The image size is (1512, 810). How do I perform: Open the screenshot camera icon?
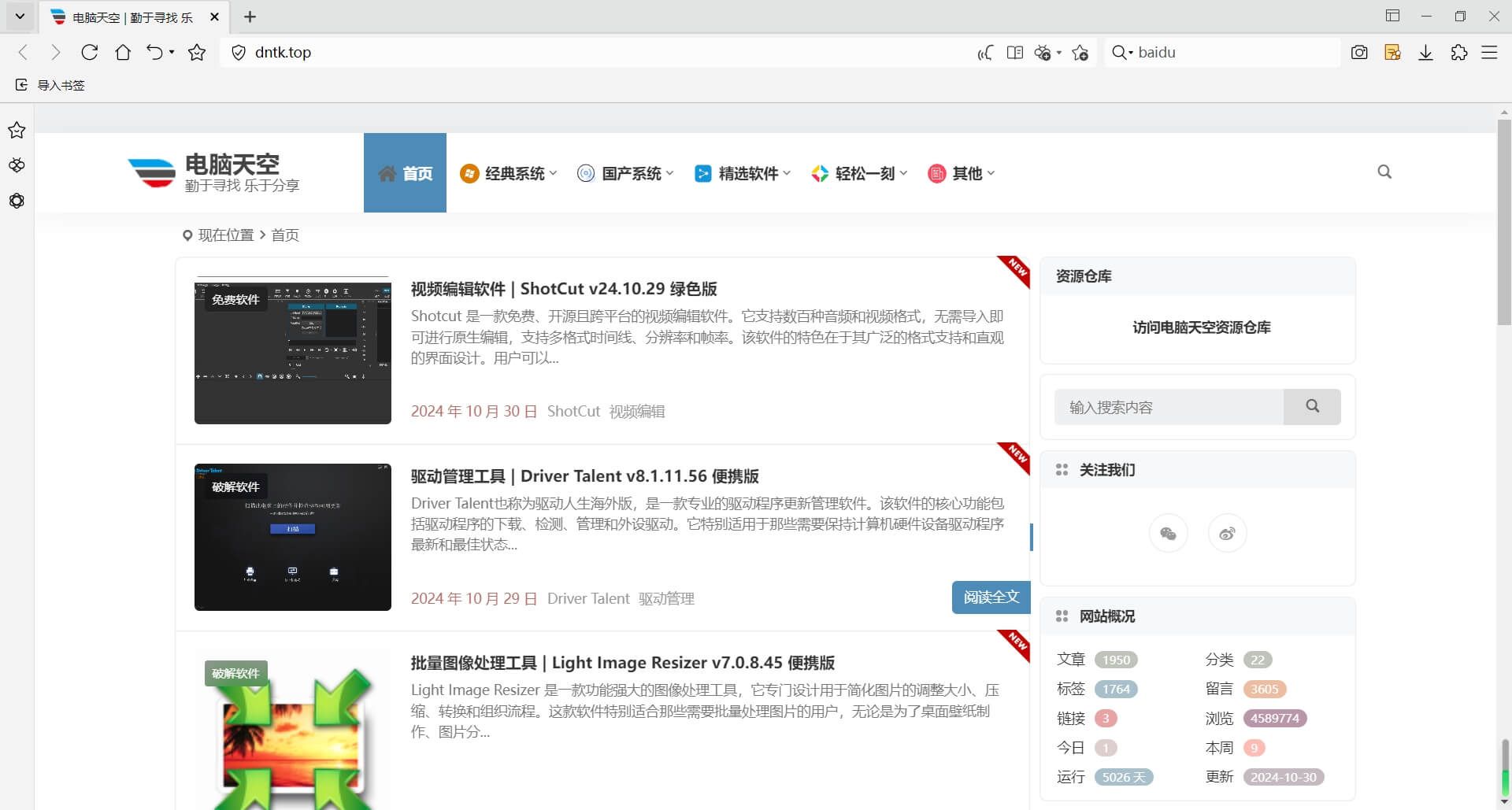tap(1359, 53)
